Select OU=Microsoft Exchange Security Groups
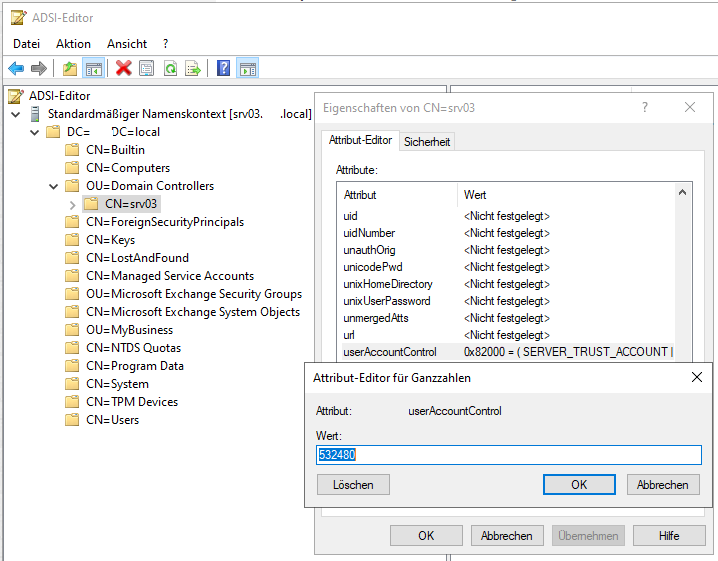Image resolution: width=718 pixels, height=561 pixels. (193, 294)
